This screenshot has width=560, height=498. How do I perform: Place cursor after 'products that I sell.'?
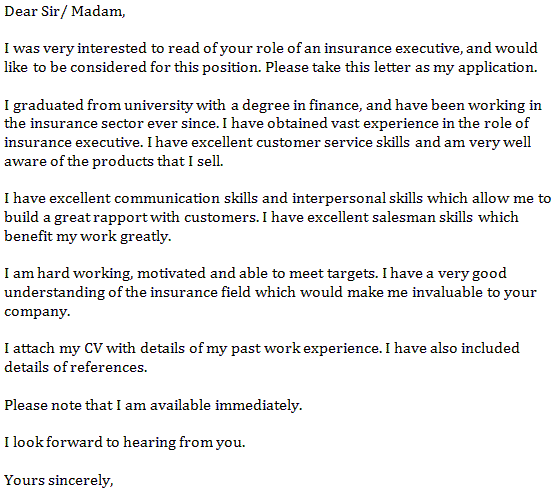pyautogui.click(x=224, y=161)
